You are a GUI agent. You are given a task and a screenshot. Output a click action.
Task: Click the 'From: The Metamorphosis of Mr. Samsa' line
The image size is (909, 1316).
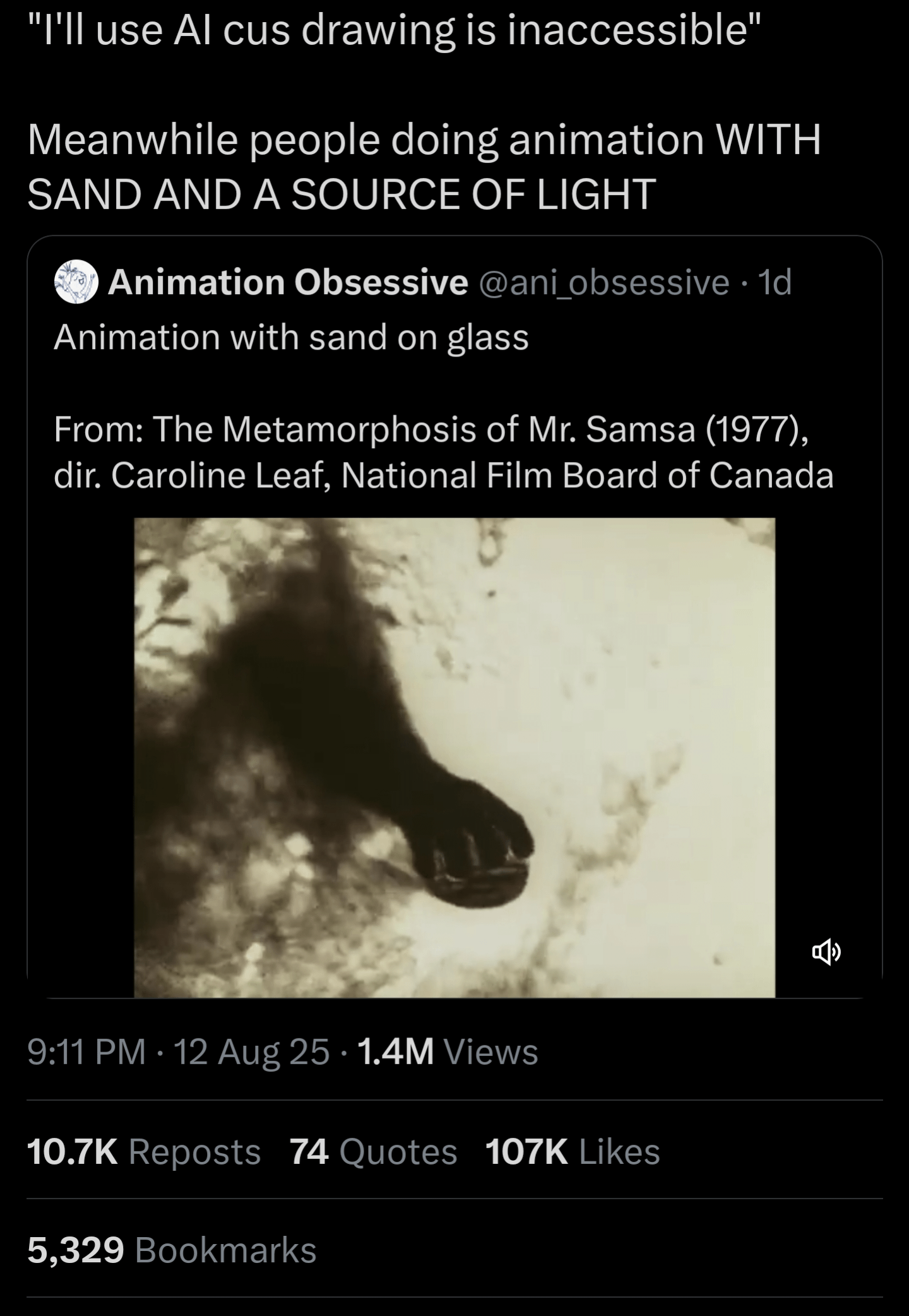[431, 430]
